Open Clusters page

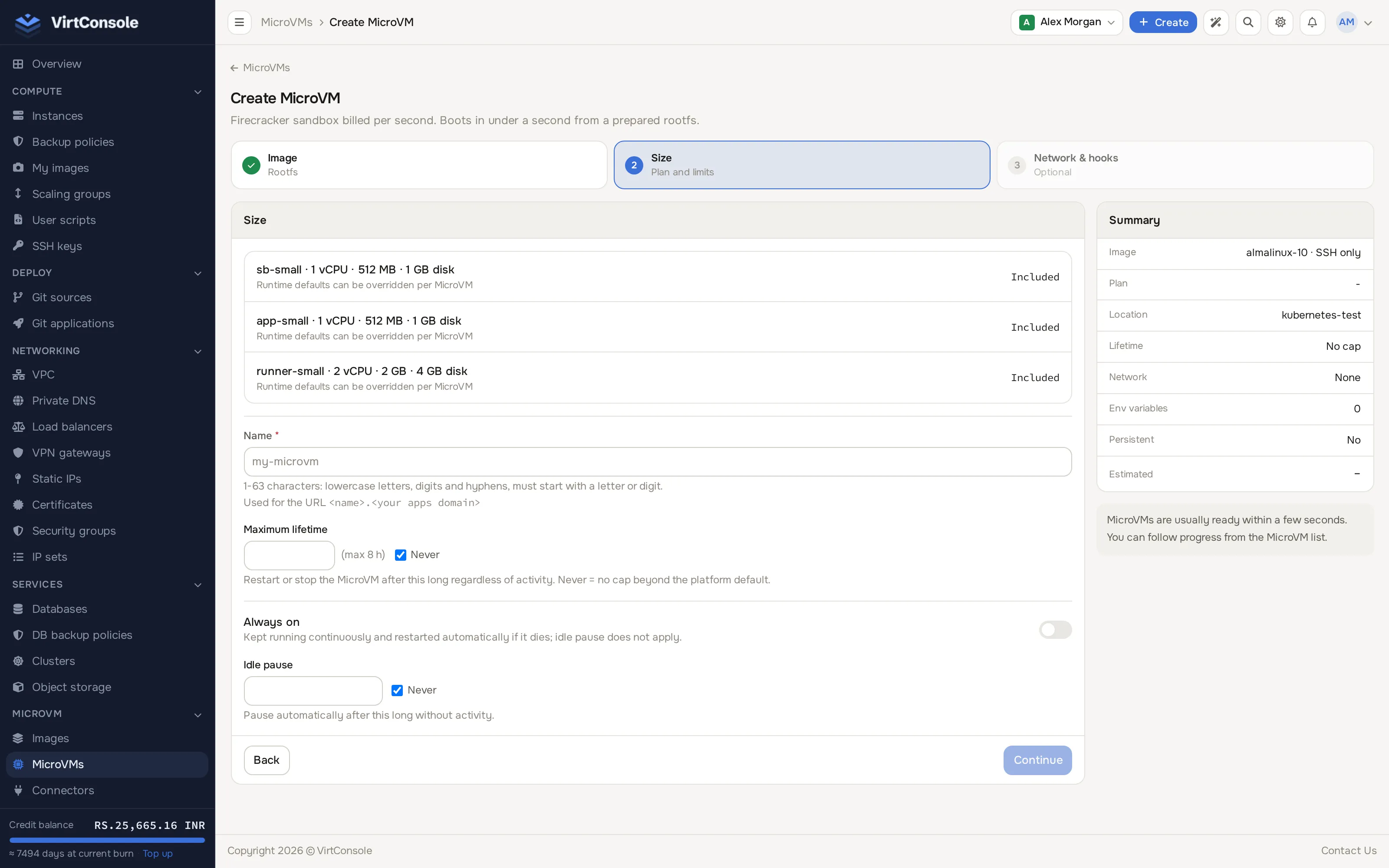(x=107, y=661)
